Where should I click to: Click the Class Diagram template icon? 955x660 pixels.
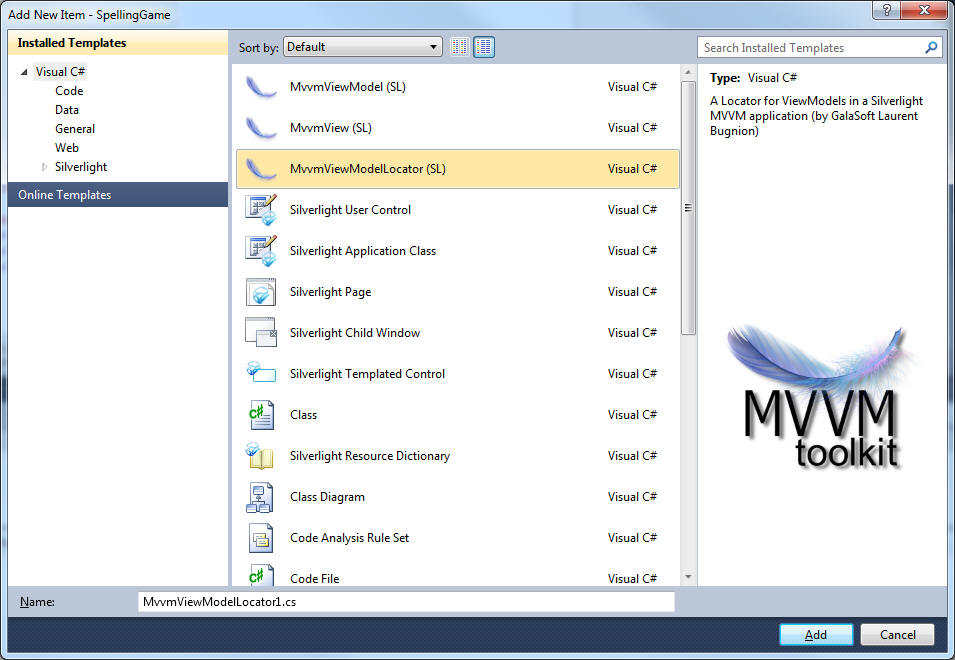point(261,496)
